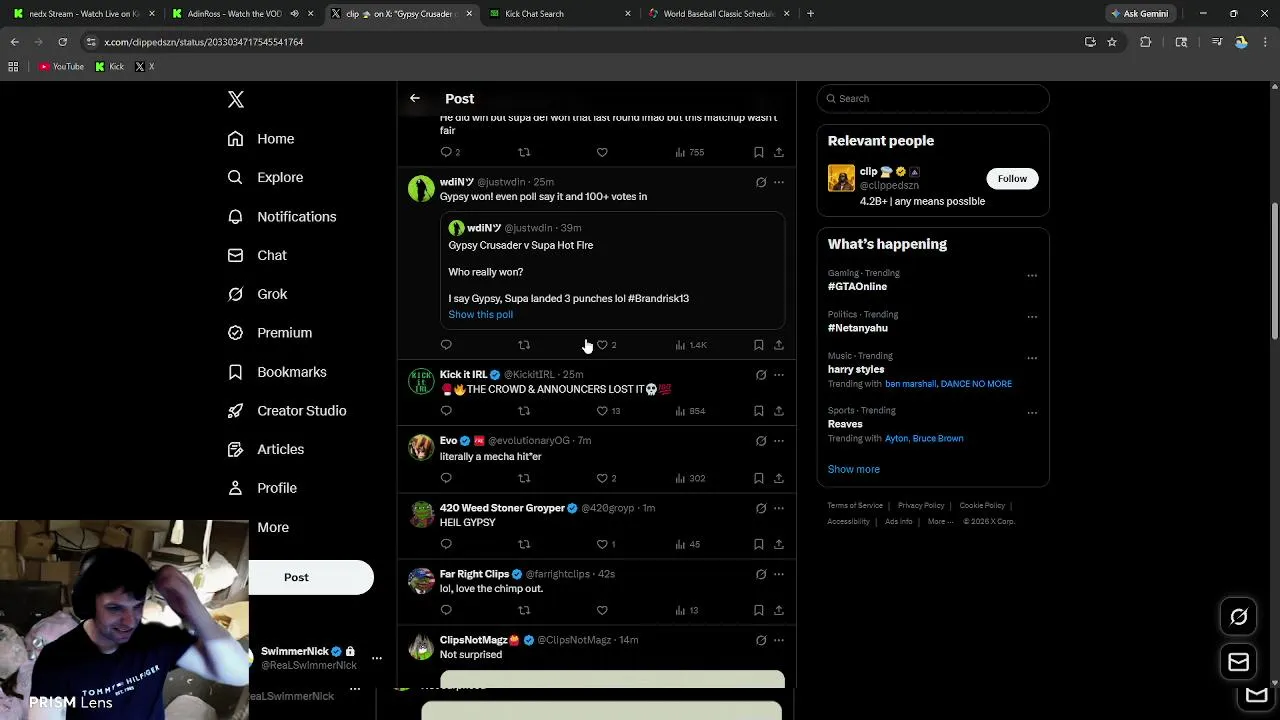Open options for harry styles trend
Screen dimensions: 1280x720
pyautogui.click(x=1032, y=358)
